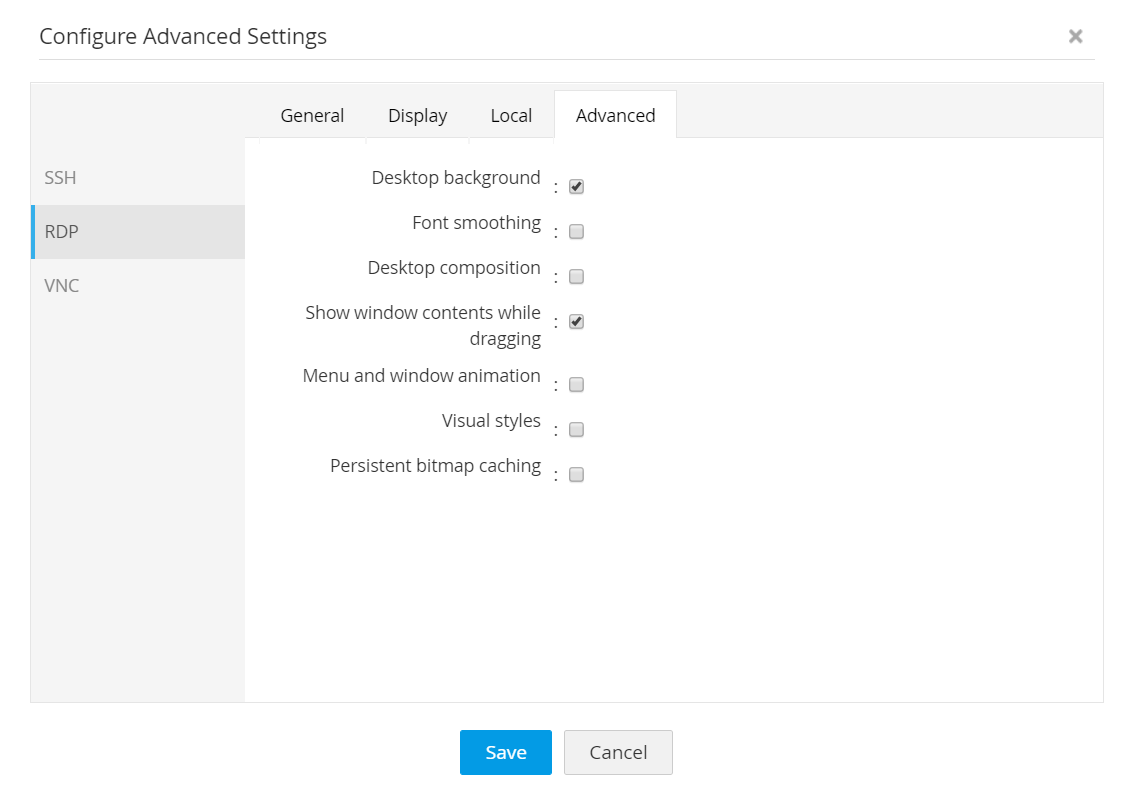Image resolution: width=1134 pixels, height=799 pixels.
Task: Switch to the General tab
Action: point(312,115)
